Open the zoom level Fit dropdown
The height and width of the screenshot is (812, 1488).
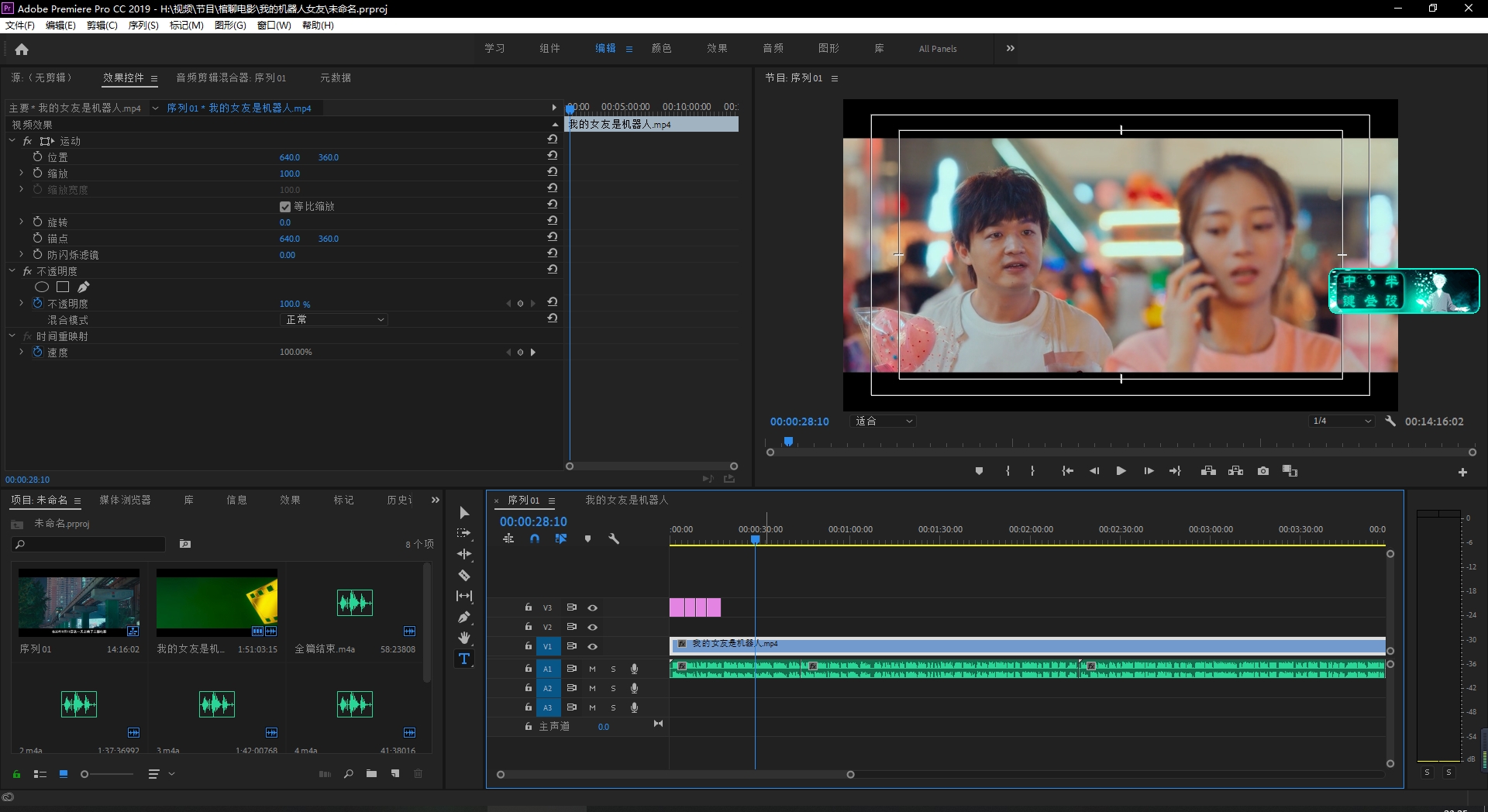pos(883,421)
